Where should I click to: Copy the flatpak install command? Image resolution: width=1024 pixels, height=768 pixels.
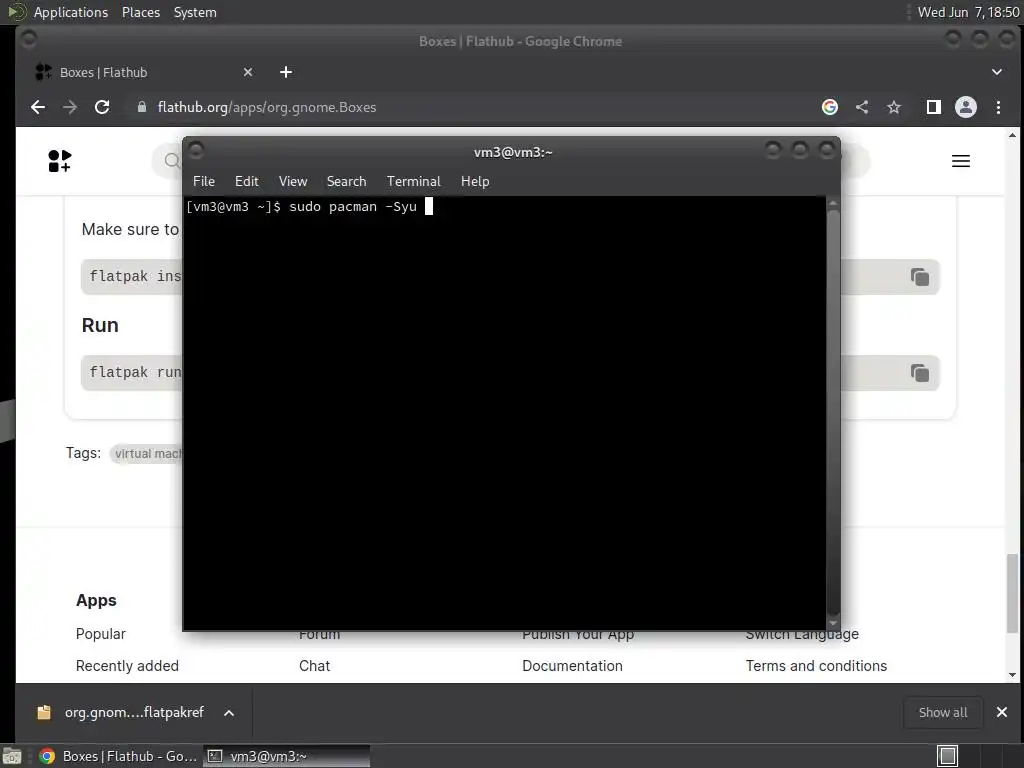tap(920, 277)
